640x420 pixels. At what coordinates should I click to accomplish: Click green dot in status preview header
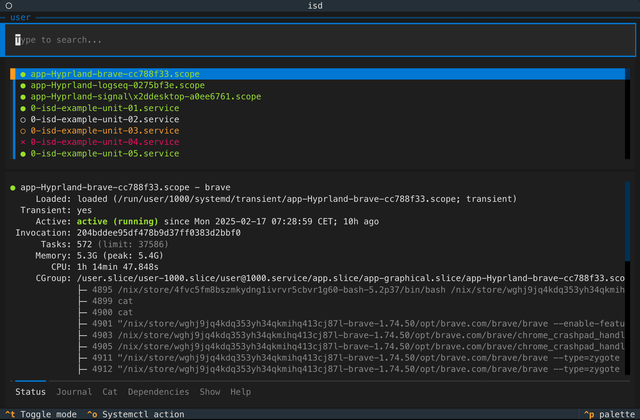[13, 188]
